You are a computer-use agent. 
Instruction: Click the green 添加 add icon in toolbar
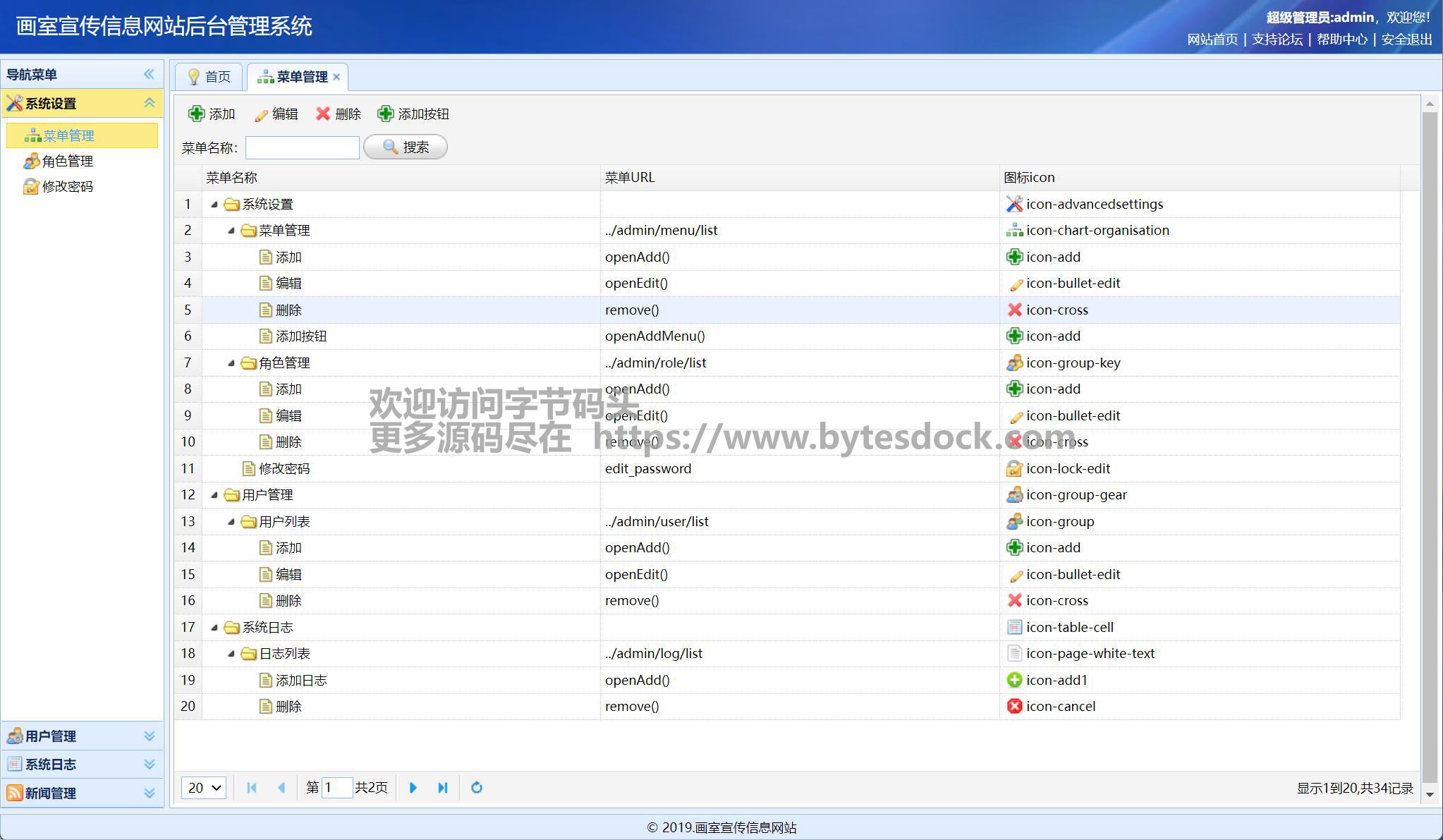[x=197, y=114]
